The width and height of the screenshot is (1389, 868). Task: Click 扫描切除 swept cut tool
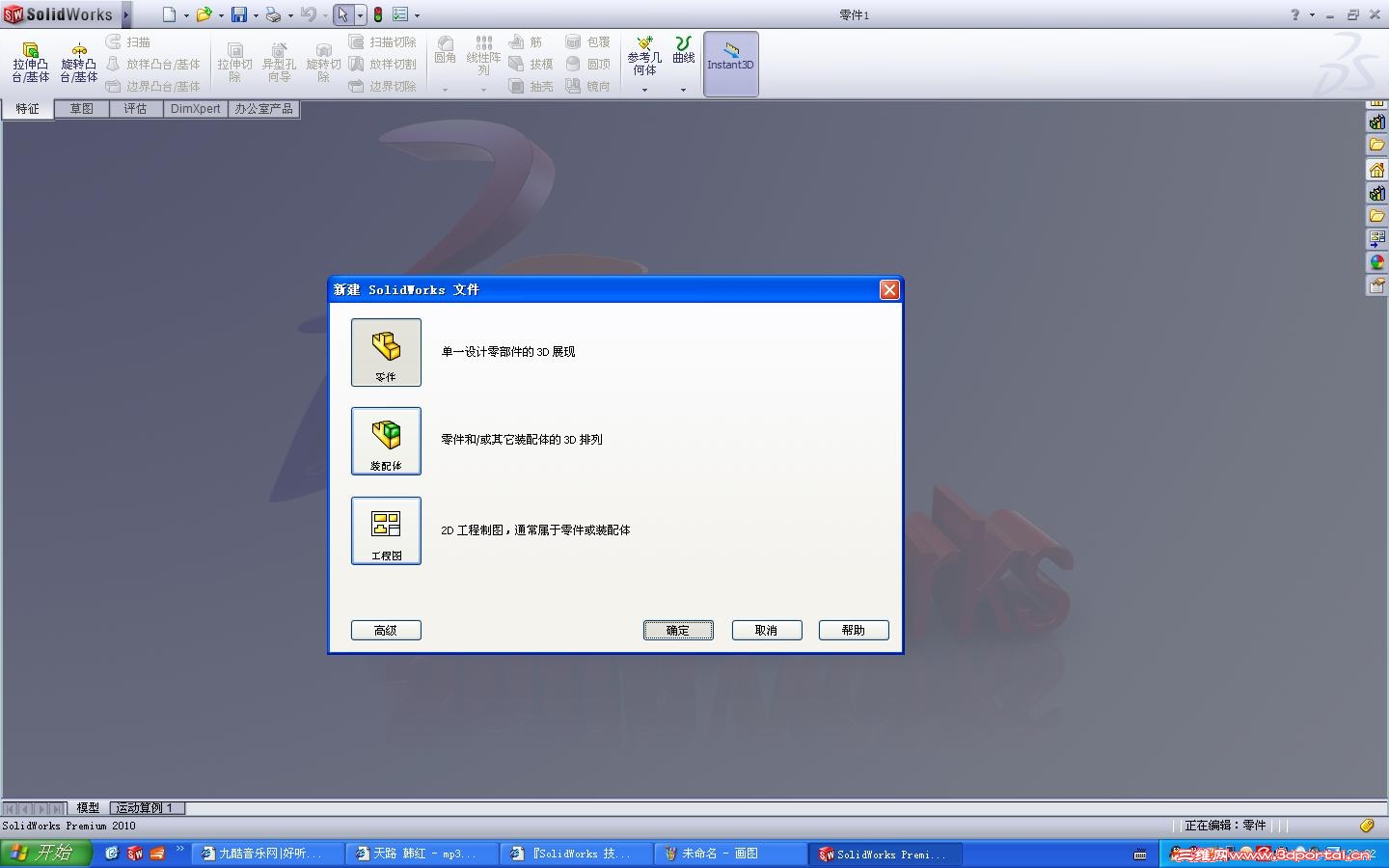pyautogui.click(x=382, y=42)
